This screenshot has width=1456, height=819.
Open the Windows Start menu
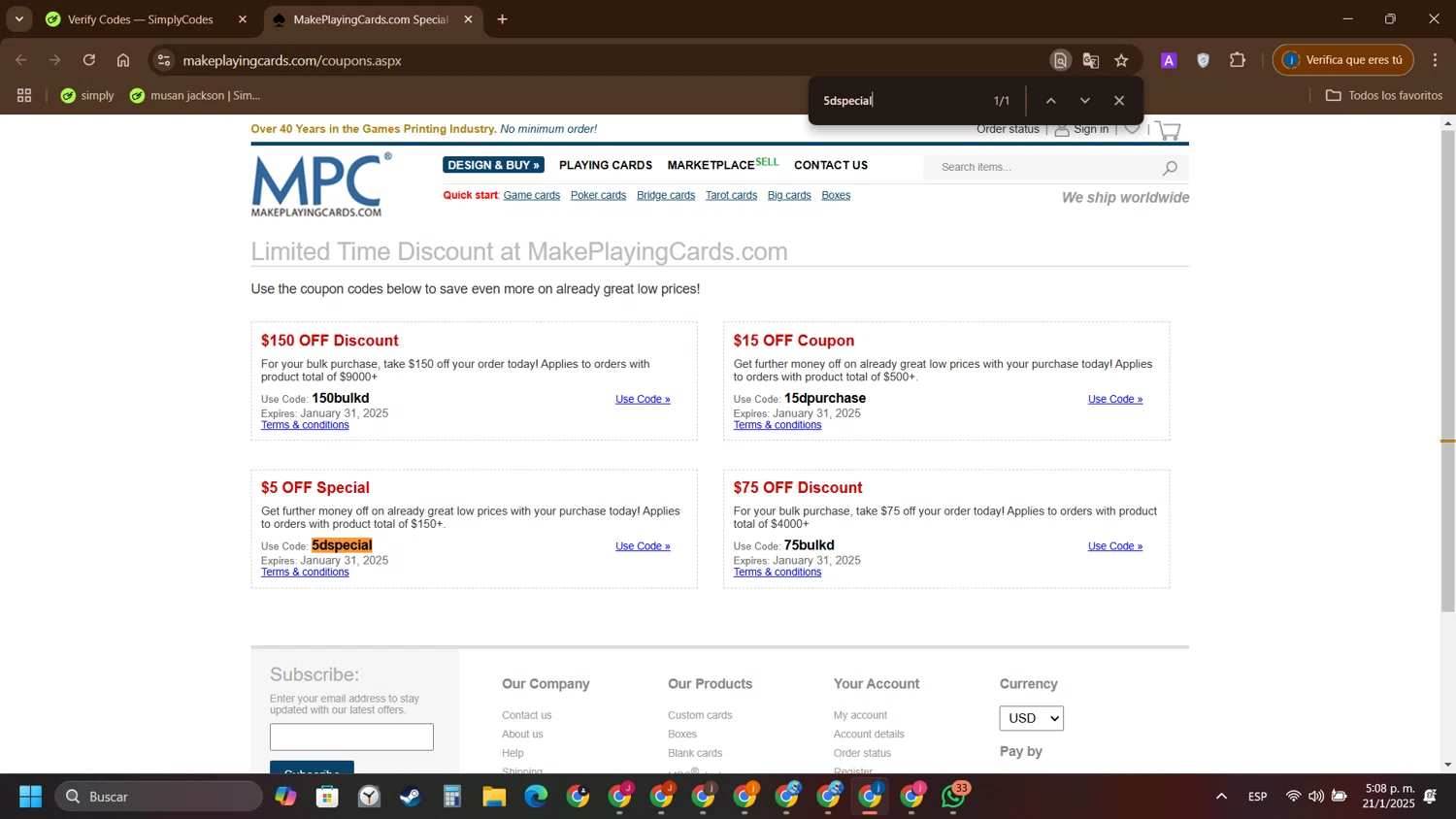click(x=30, y=797)
